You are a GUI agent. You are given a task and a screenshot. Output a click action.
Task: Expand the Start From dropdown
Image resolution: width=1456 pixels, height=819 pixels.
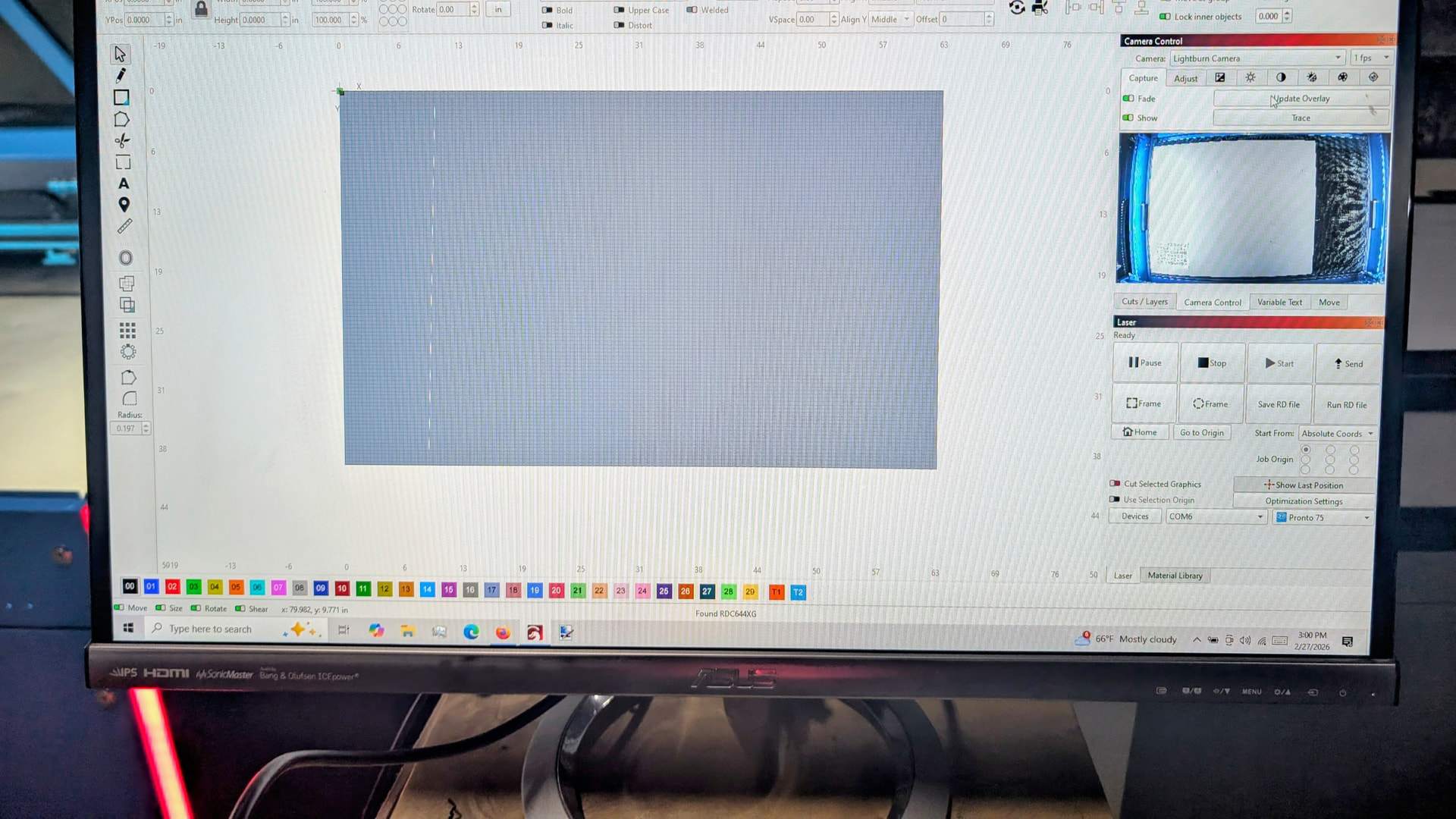[1337, 434]
